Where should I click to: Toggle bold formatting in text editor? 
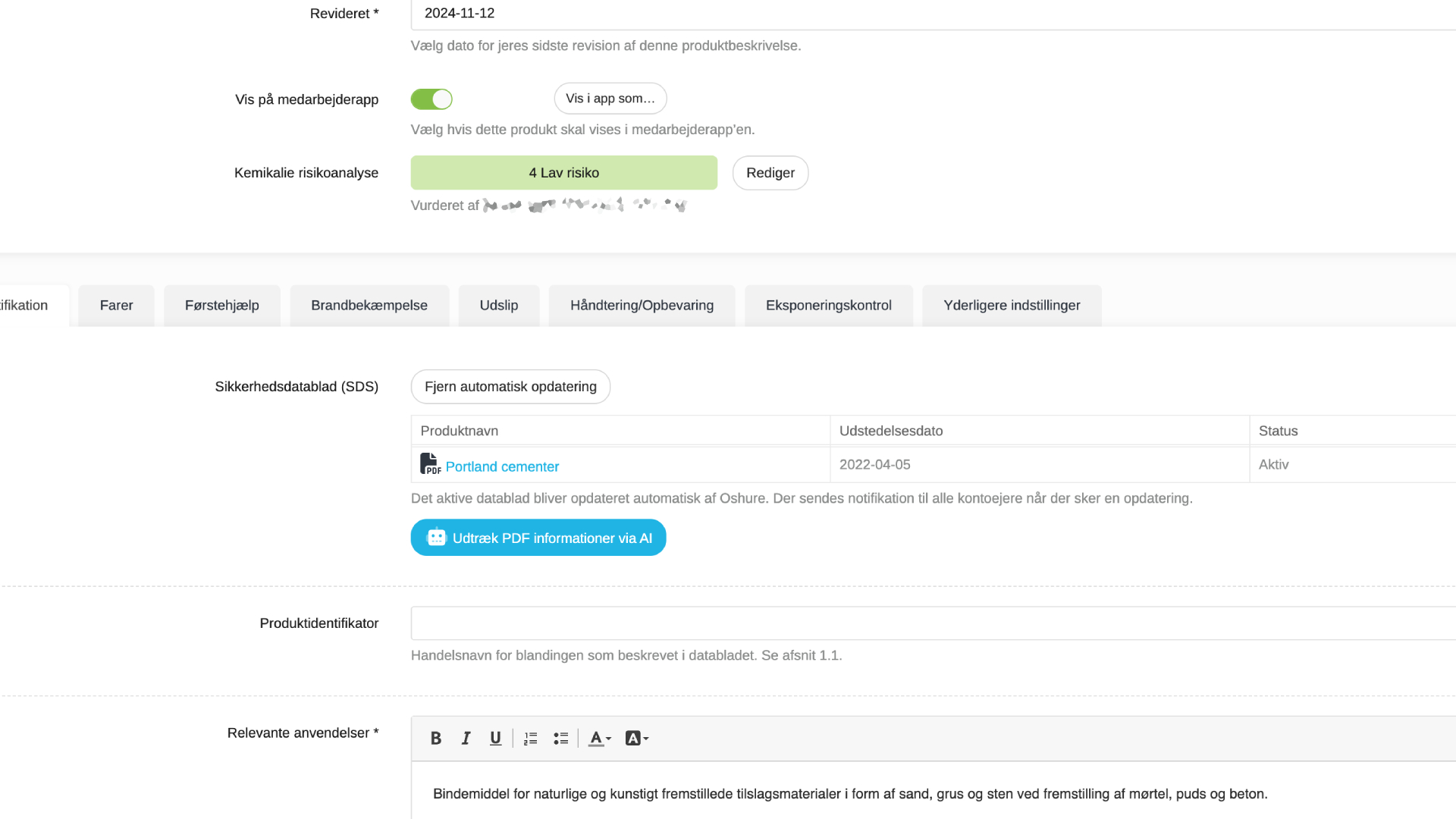(435, 738)
